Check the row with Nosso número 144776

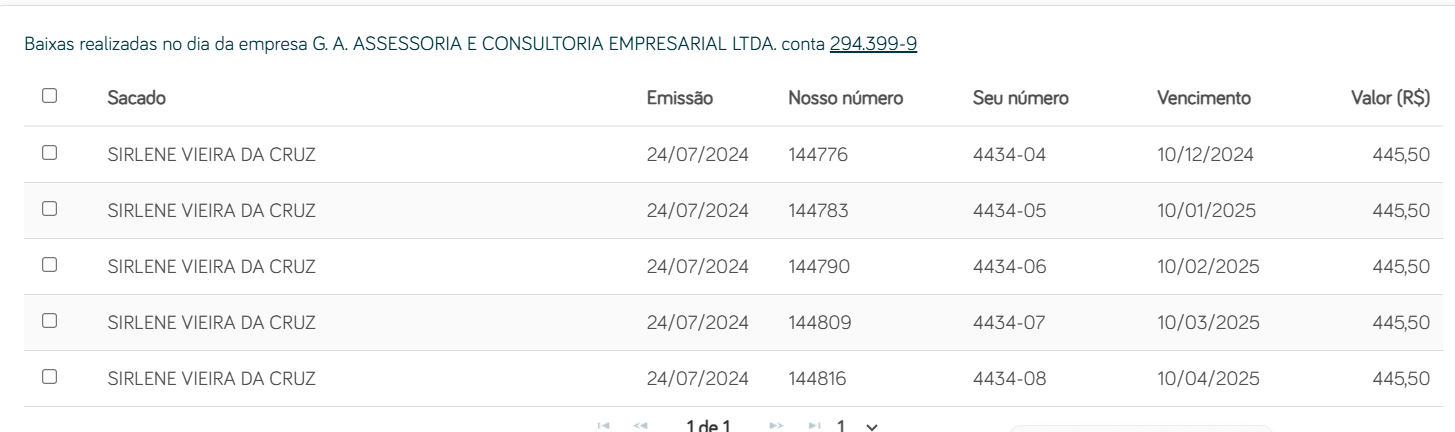pos(49,153)
